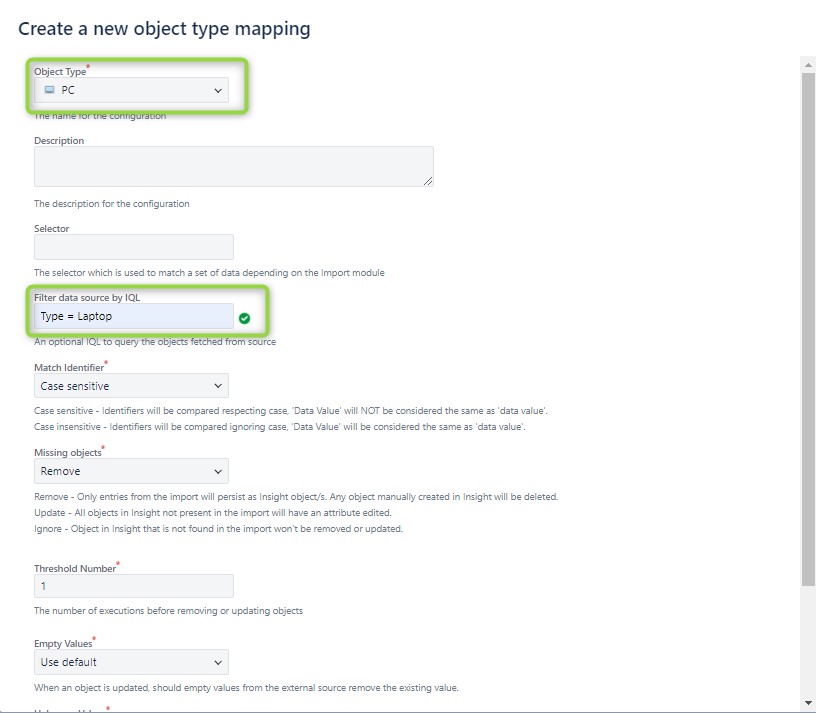Open the Object Type dropdown

(x=131, y=90)
